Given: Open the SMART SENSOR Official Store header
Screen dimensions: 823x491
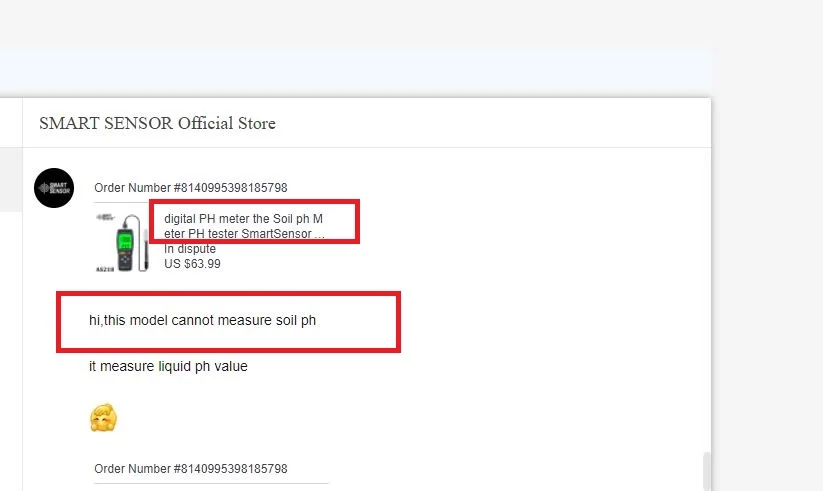Looking at the screenshot, I should point(157,123).
